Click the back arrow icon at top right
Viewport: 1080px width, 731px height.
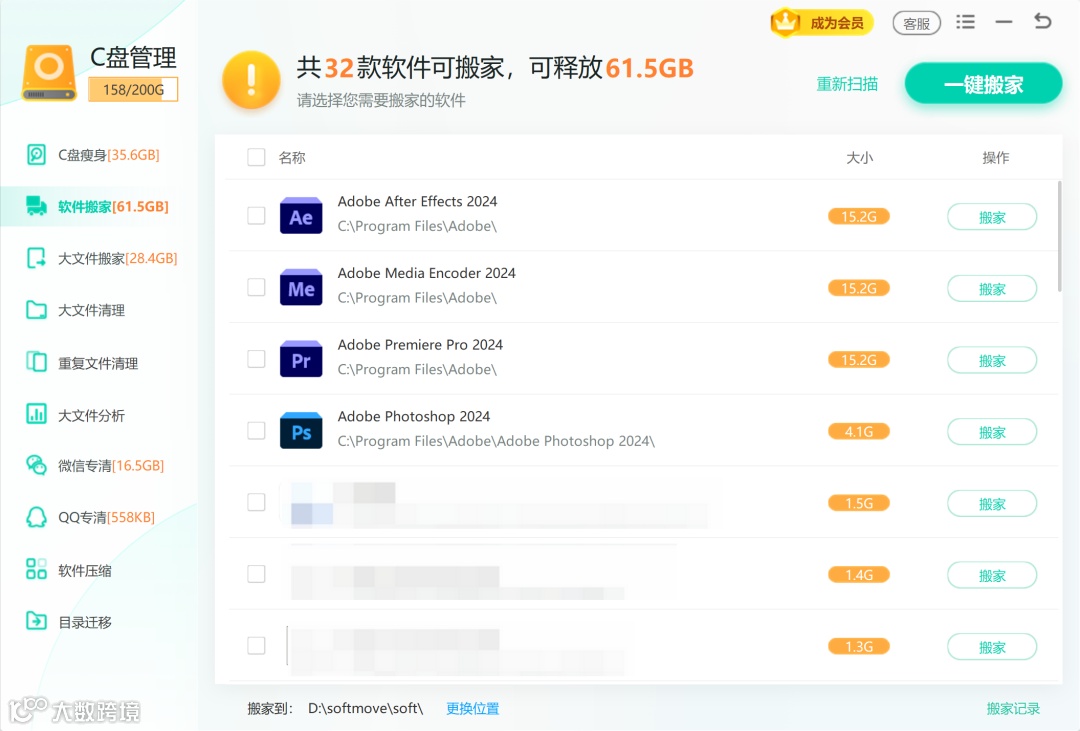1042,21
